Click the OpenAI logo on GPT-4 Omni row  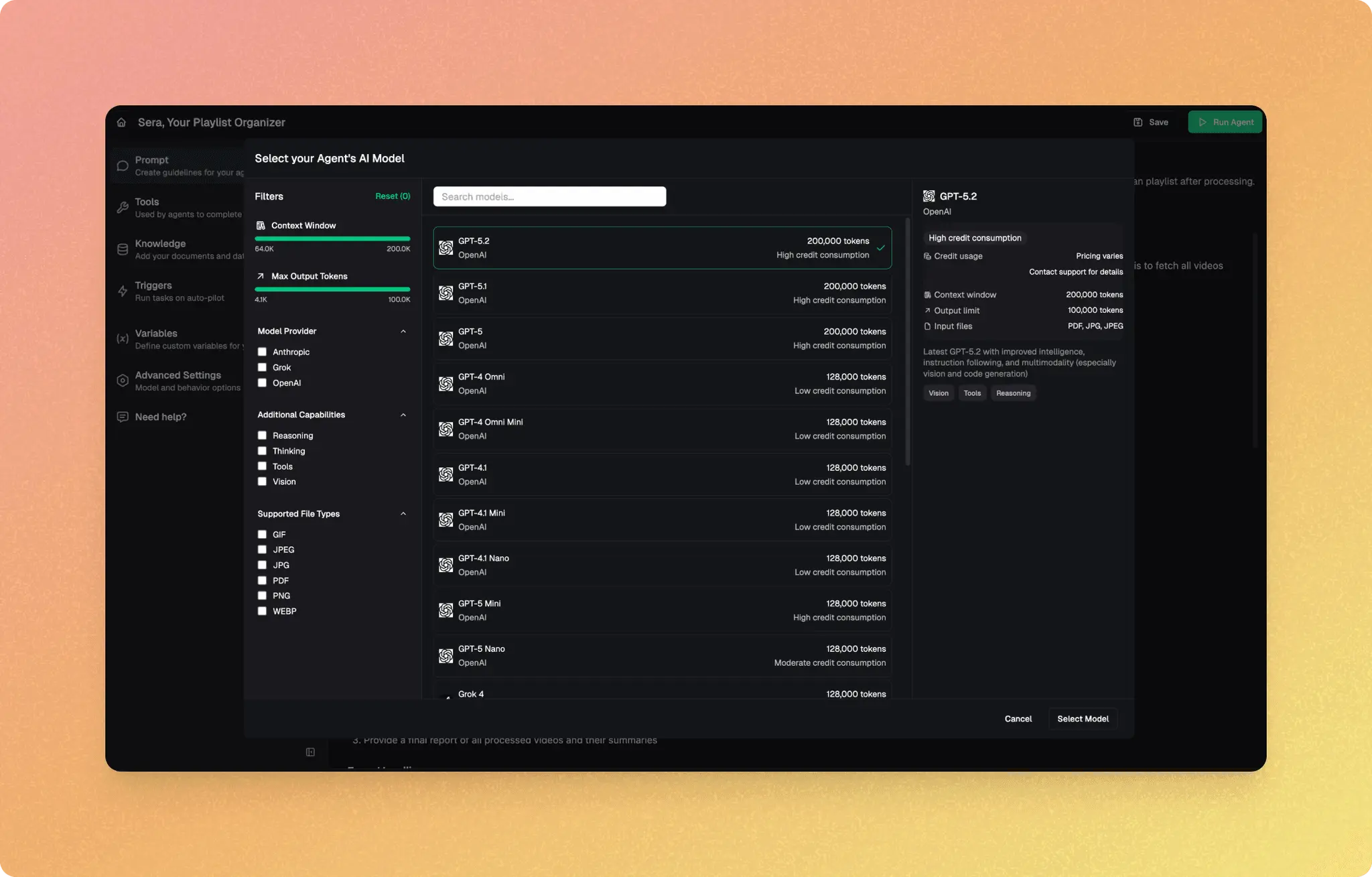[x=446, y=384]
